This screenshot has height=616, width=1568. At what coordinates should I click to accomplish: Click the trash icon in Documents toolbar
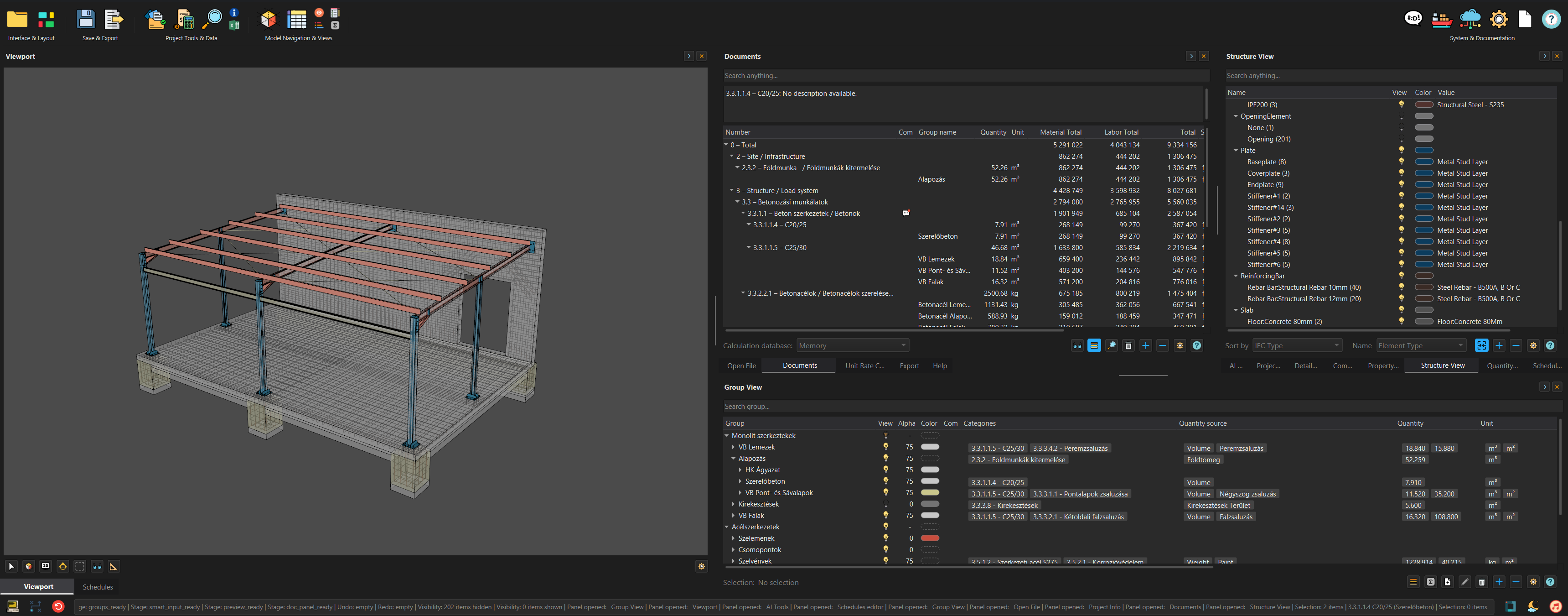[x=1128, y=345]
